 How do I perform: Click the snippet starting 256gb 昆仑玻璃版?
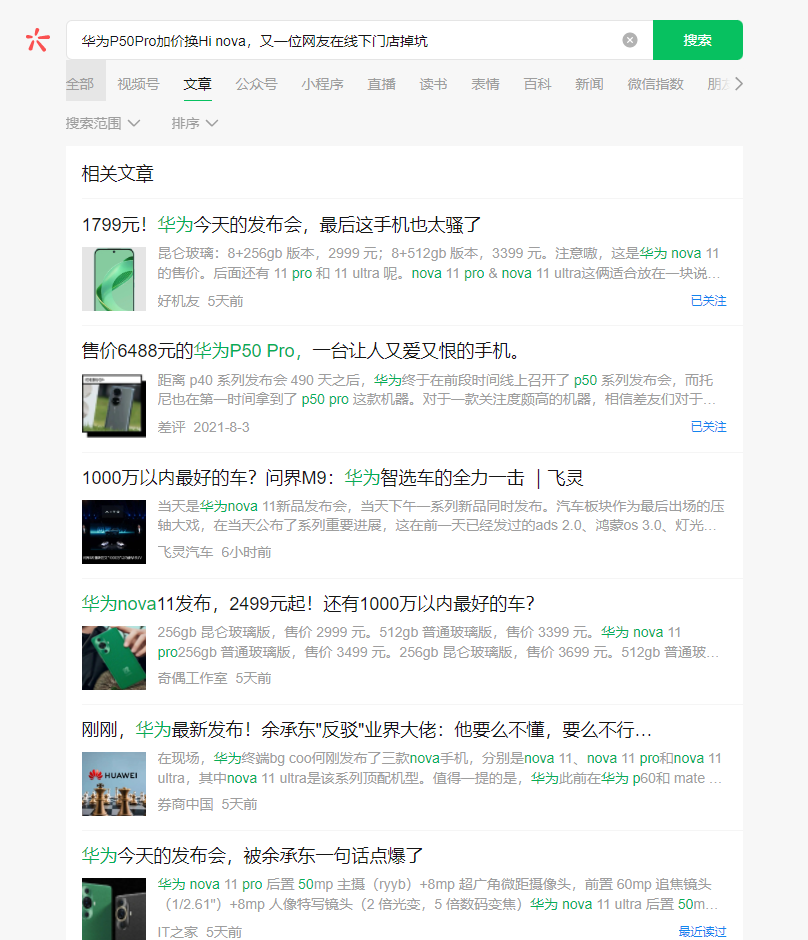click(x=438, y=642)
